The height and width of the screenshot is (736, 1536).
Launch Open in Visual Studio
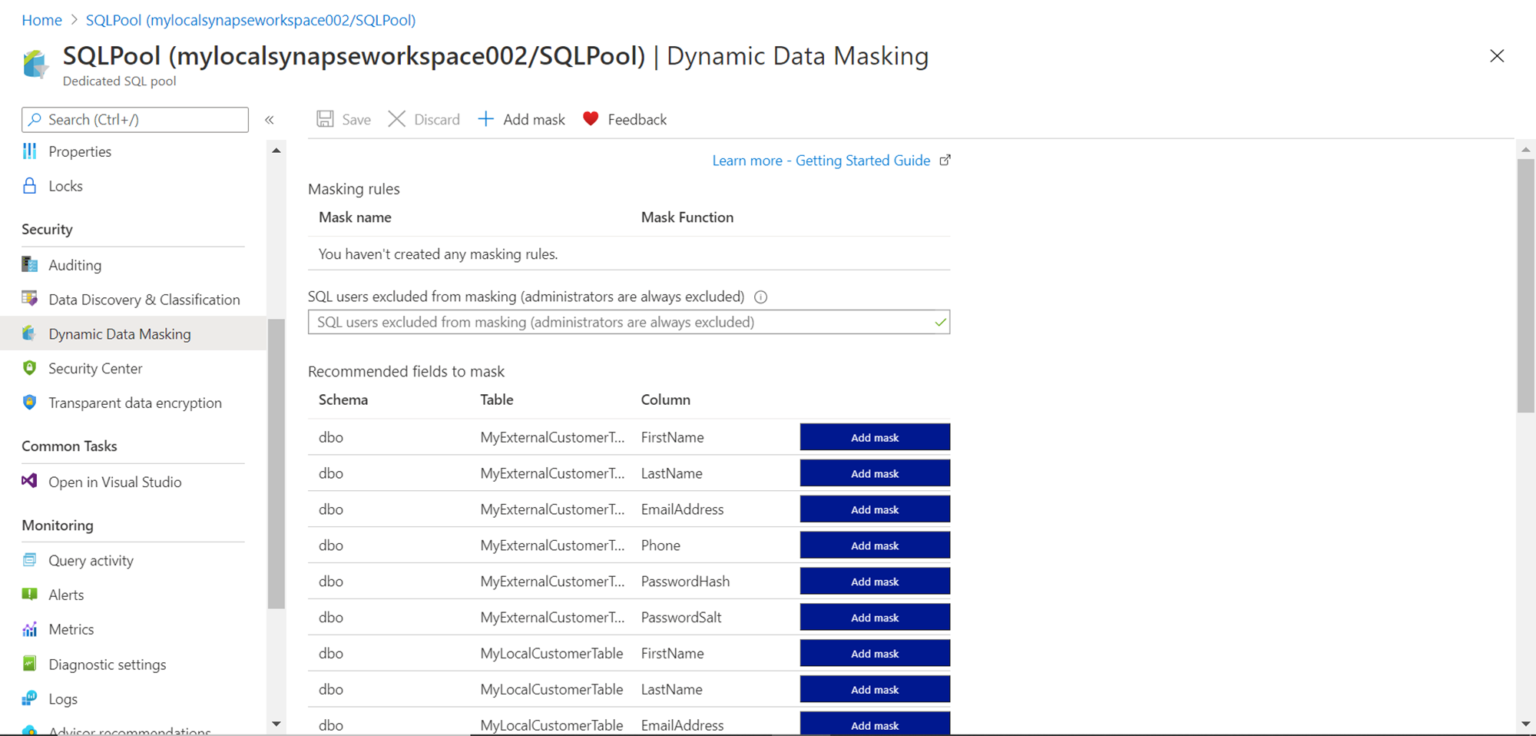(x=115, y=481)
